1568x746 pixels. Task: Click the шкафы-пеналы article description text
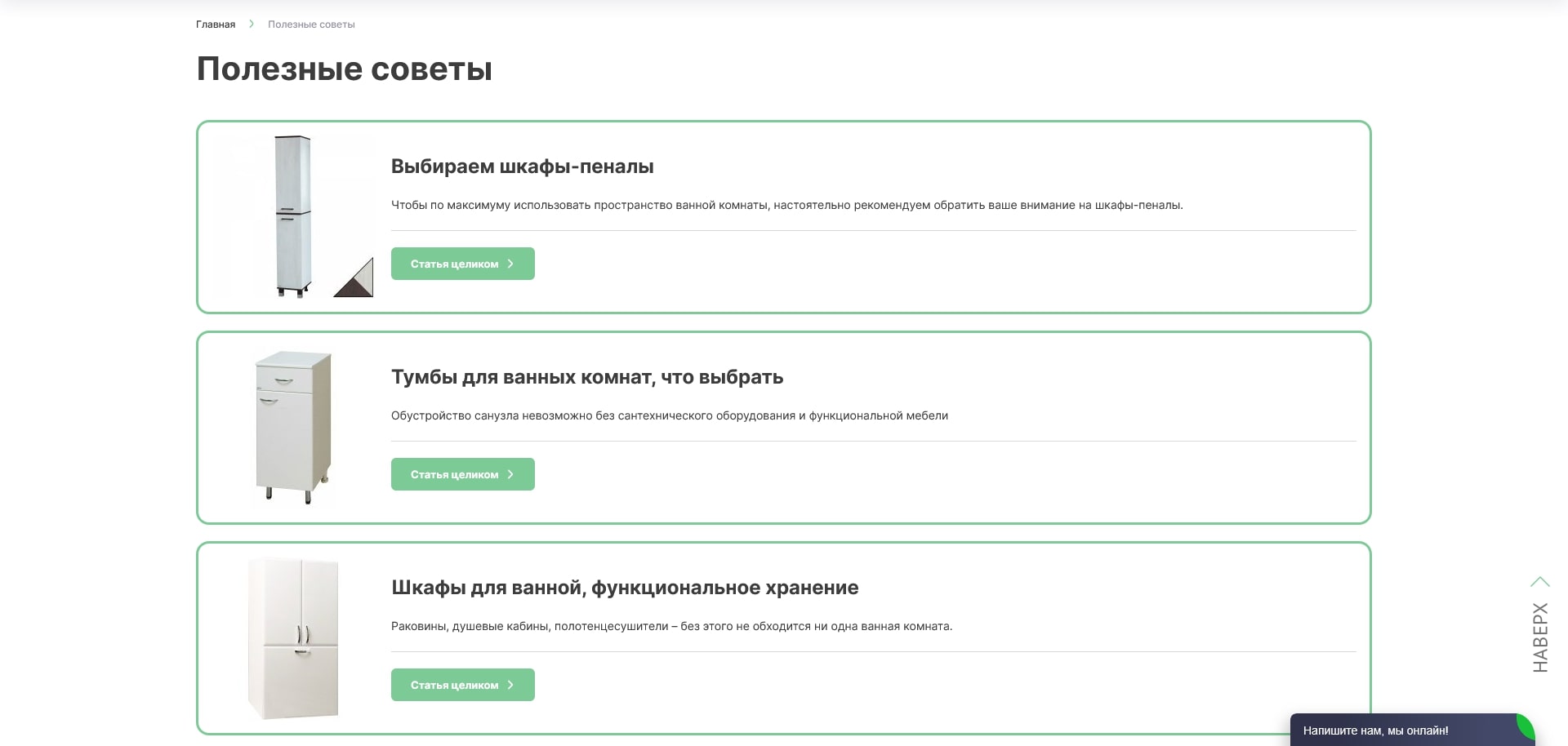click(786, 205)
